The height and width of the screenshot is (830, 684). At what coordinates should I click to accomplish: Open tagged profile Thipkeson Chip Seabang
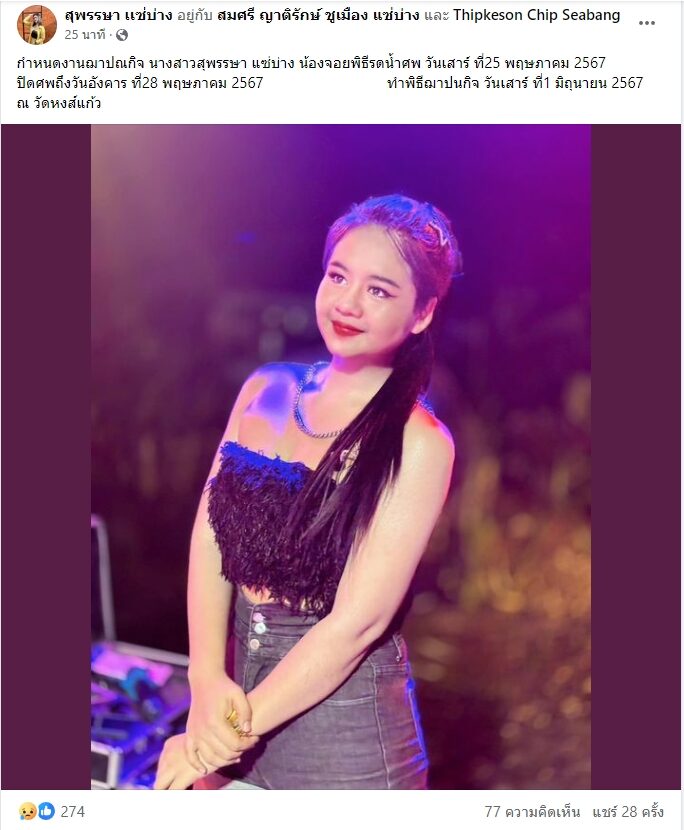click(x=536, y=15)
